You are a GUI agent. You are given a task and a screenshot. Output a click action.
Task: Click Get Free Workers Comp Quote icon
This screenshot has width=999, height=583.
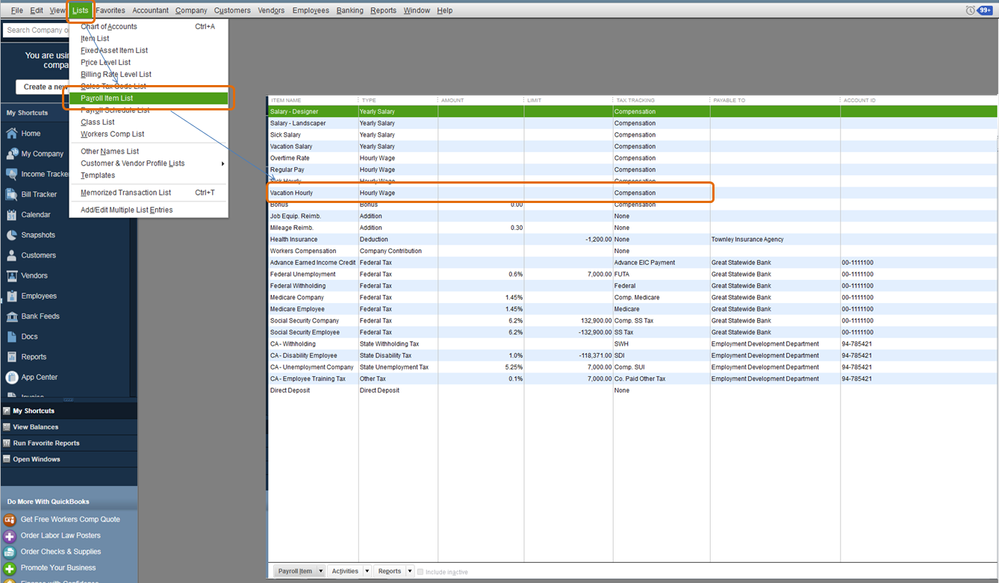10,519
